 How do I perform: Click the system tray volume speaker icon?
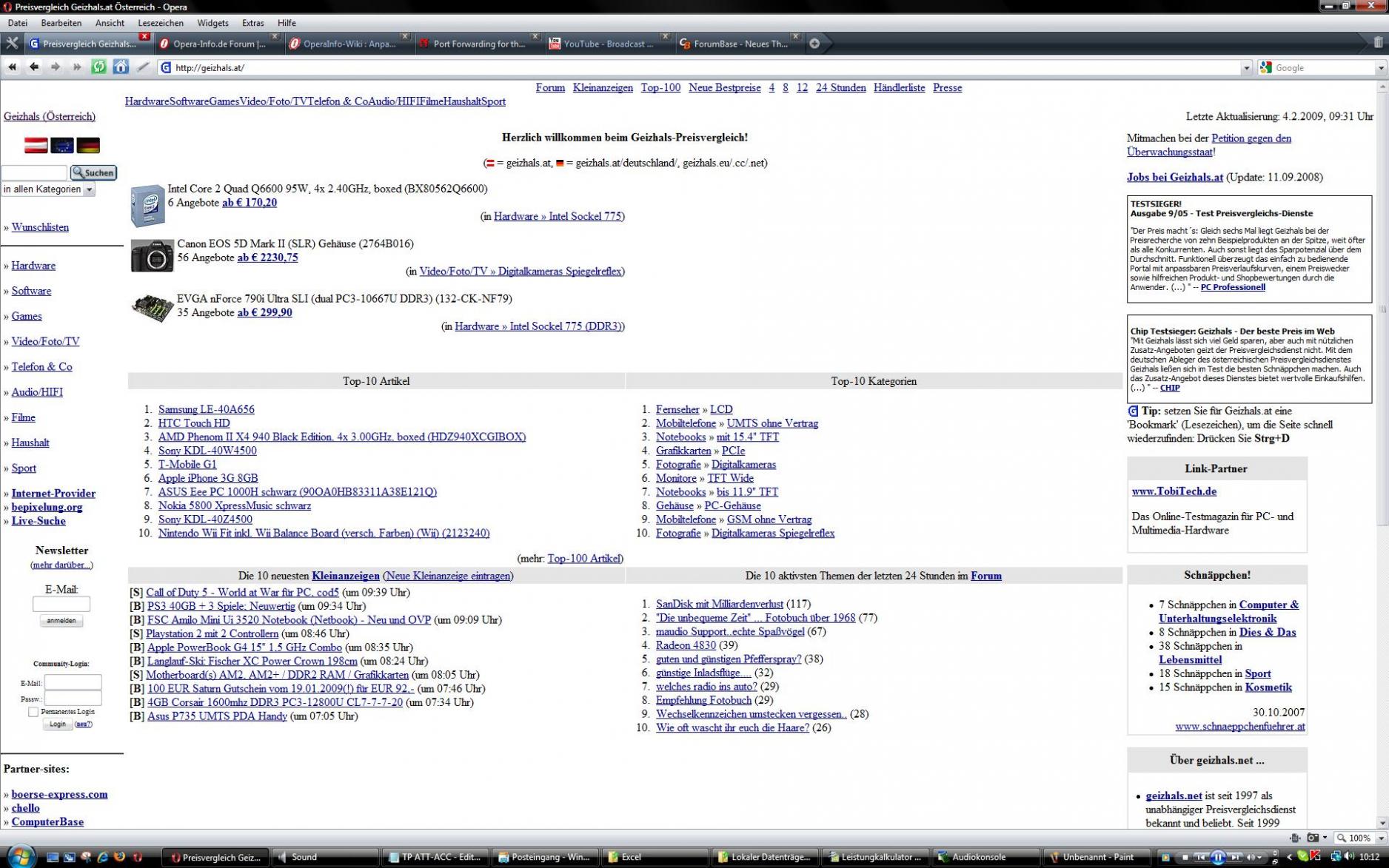(1349, 857)
